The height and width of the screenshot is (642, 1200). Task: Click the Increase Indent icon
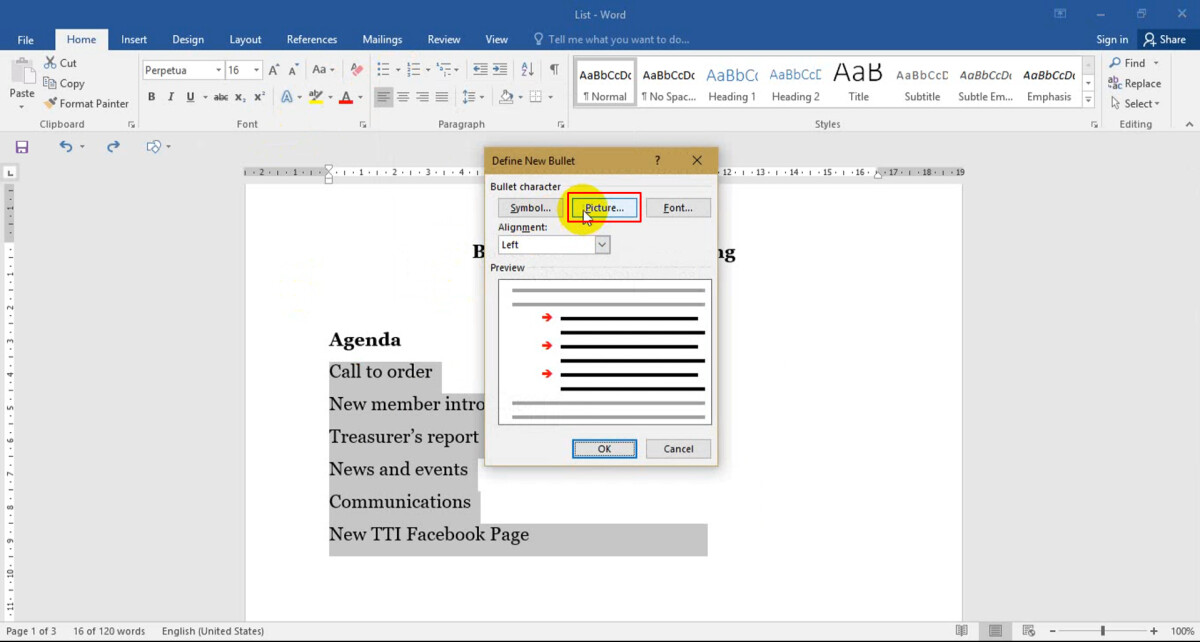click(x=501, y=70)
